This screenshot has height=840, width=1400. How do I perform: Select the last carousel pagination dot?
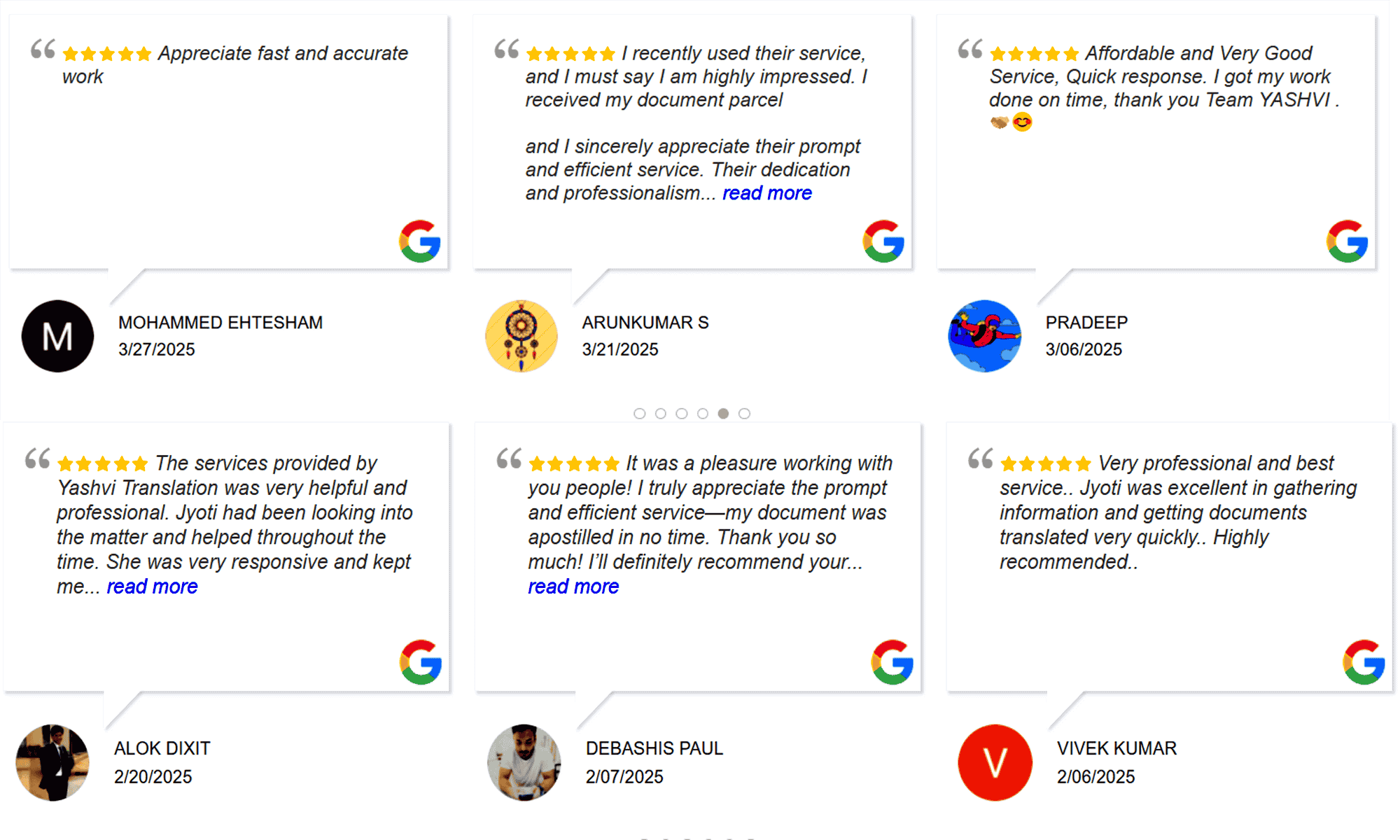coord(744,414)
